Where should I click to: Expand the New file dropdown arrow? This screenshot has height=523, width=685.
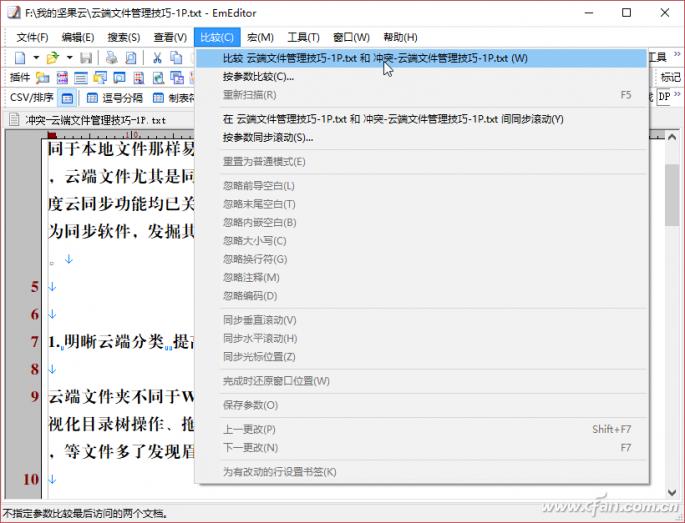tap(34, 58)
